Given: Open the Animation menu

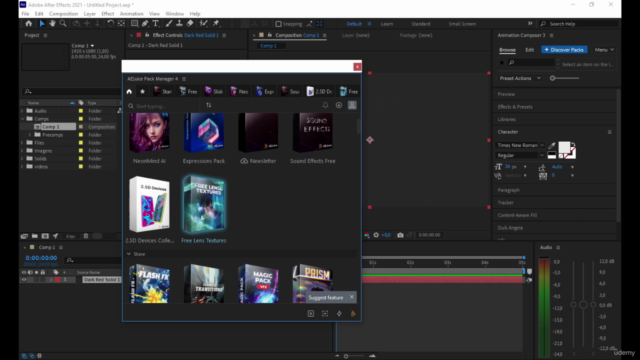Looking at the screenshot, I should [x=131, y=13].
